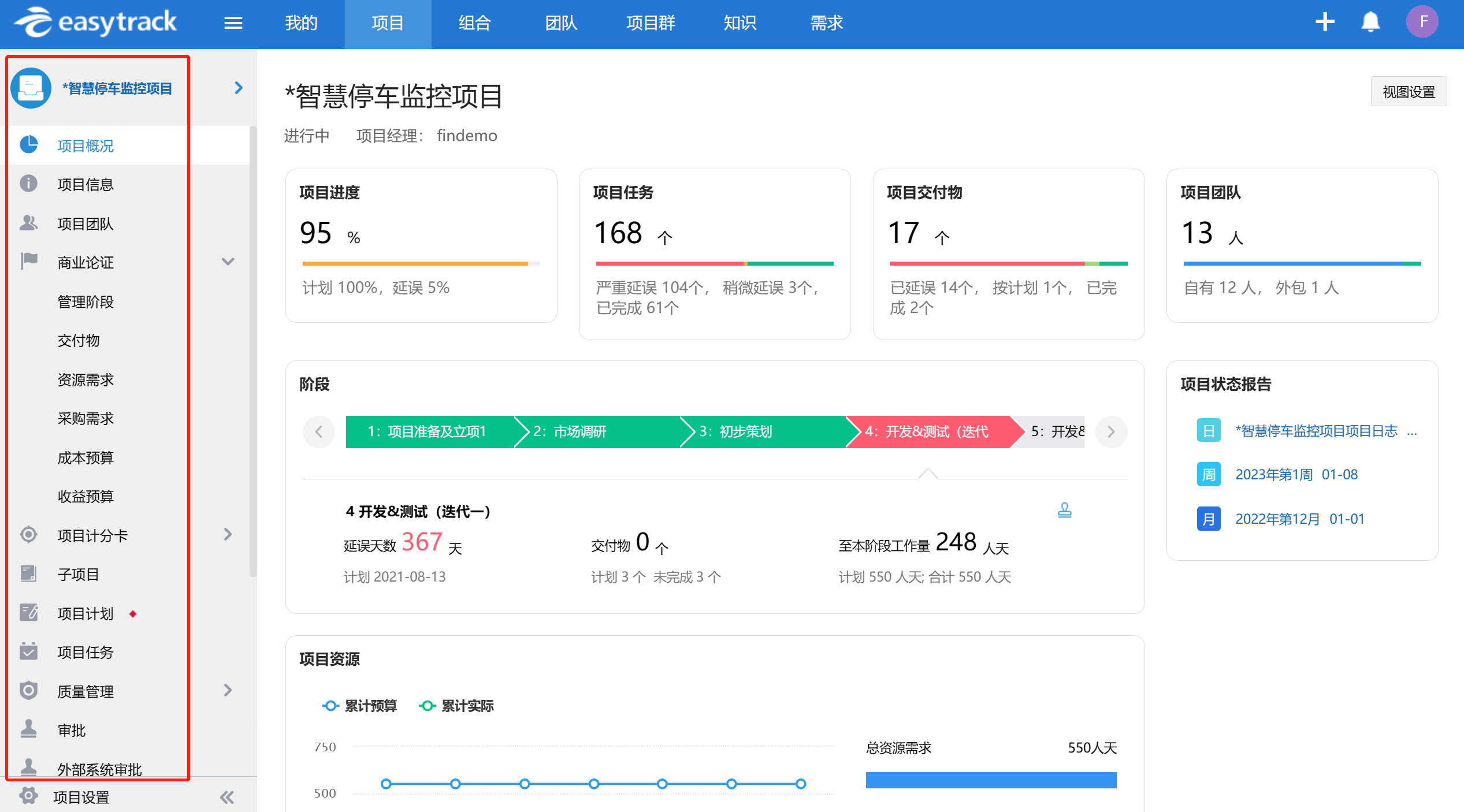Click the plus add icon in header
The image size is (1464, 812).
(x=1324, y=22)
